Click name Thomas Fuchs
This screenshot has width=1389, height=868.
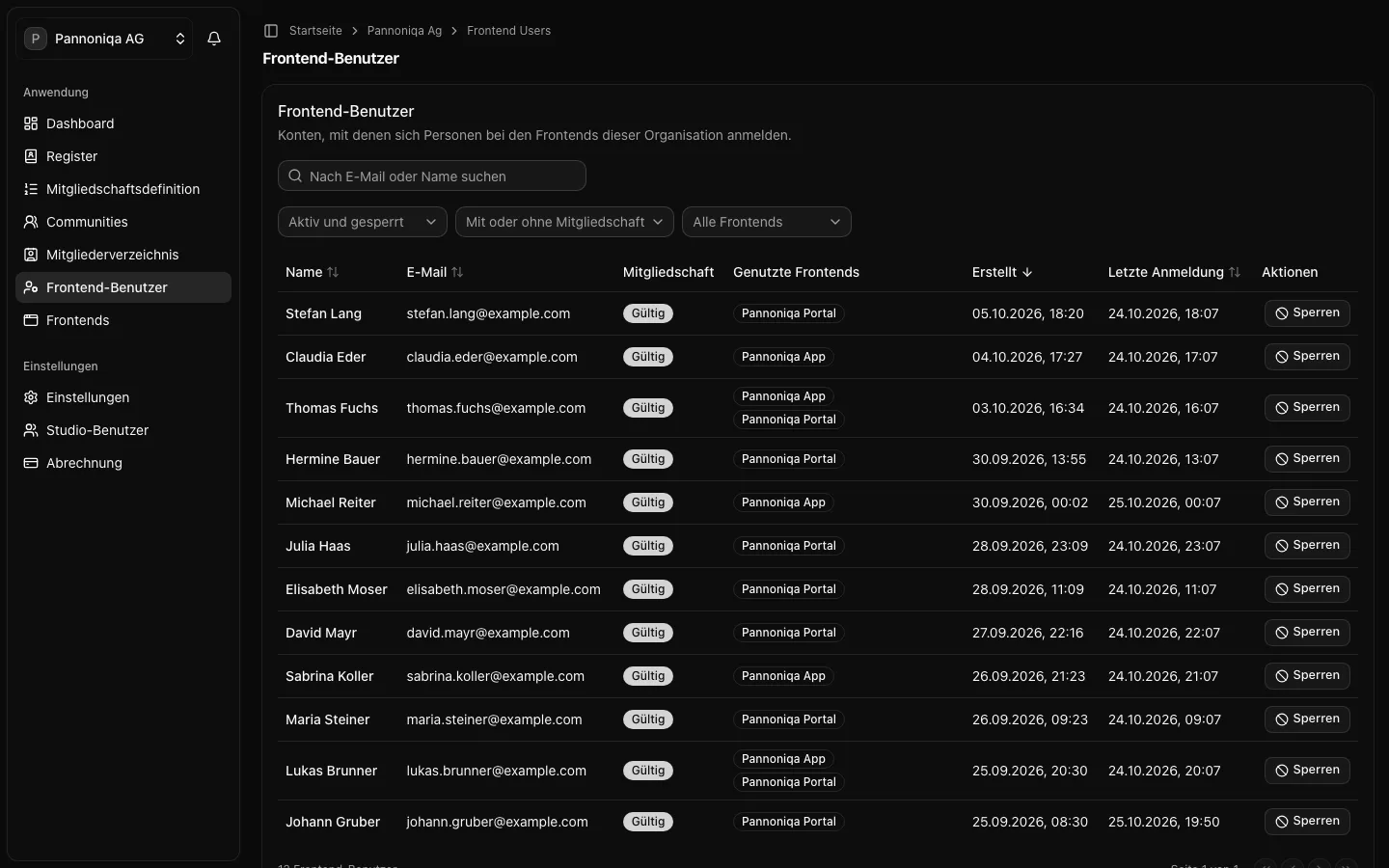coord(332,408)
